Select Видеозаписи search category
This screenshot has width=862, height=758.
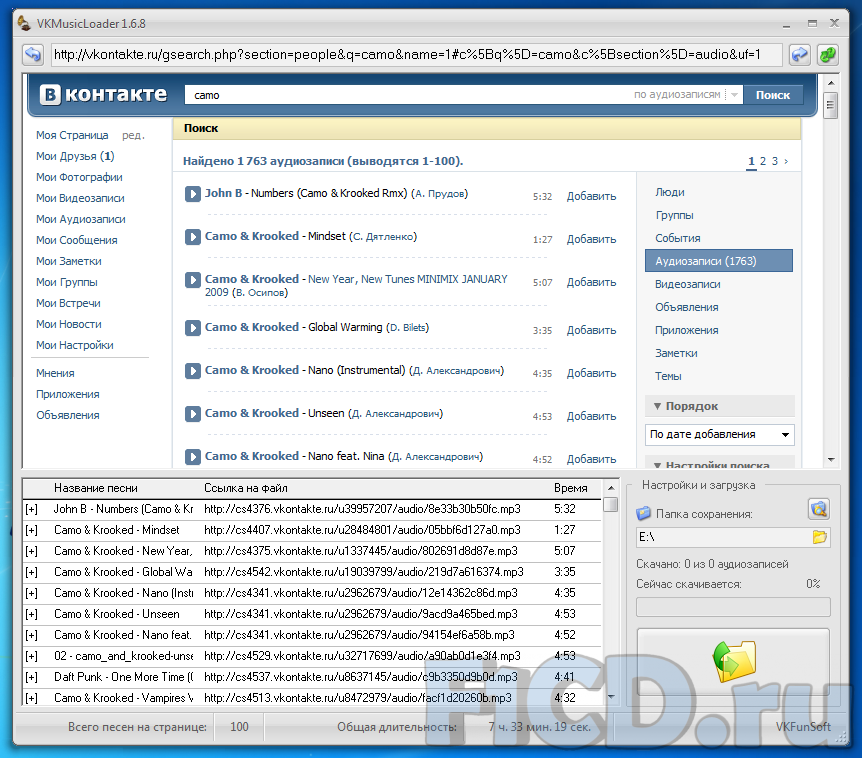(x=687, y=284)
